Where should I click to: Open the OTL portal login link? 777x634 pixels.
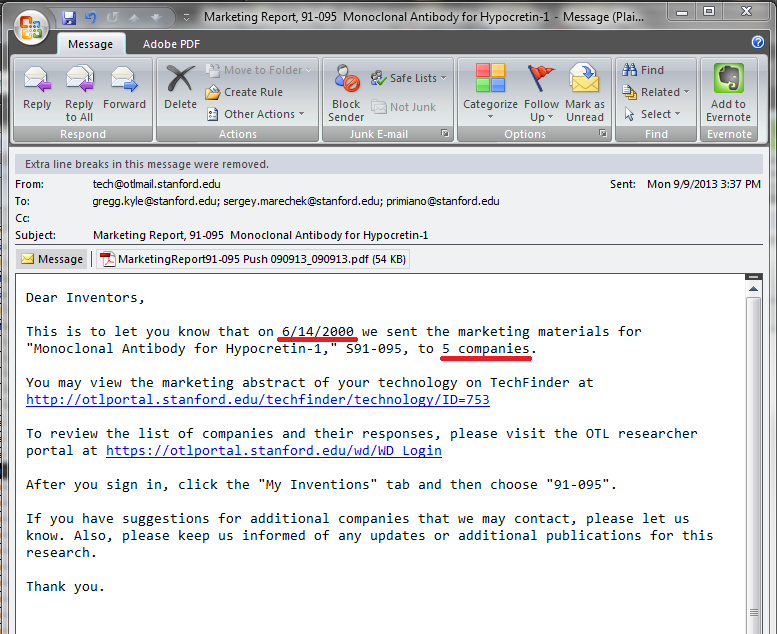point(273,450)
